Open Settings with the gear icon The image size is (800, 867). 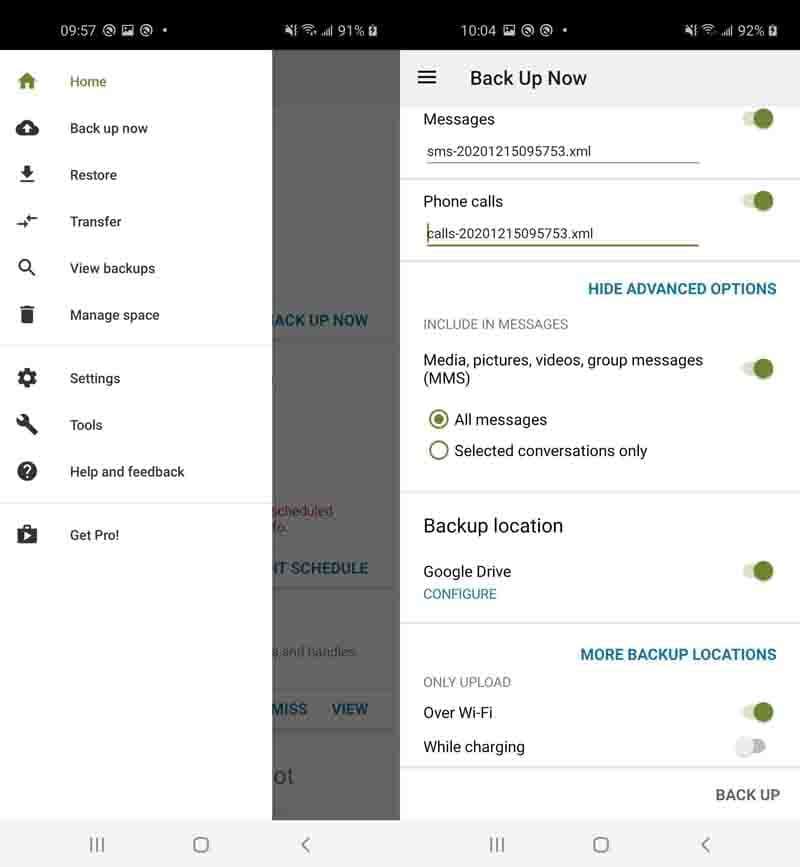[27, 378]
